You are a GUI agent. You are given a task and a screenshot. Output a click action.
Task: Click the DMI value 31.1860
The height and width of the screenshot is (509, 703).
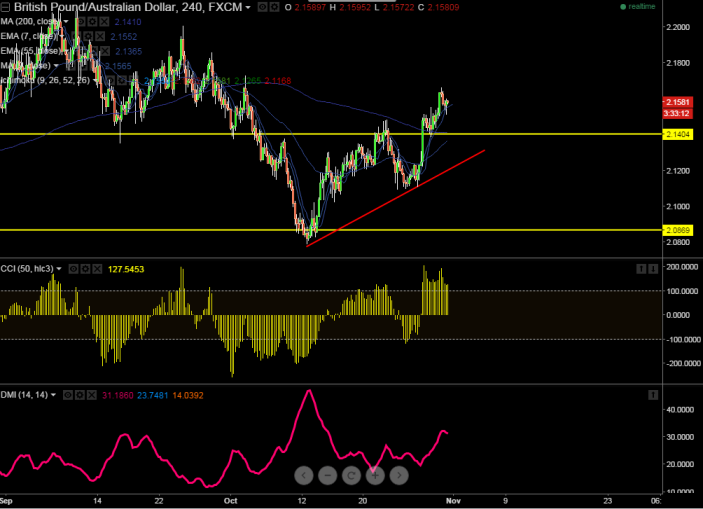click(x=117, y=396)
